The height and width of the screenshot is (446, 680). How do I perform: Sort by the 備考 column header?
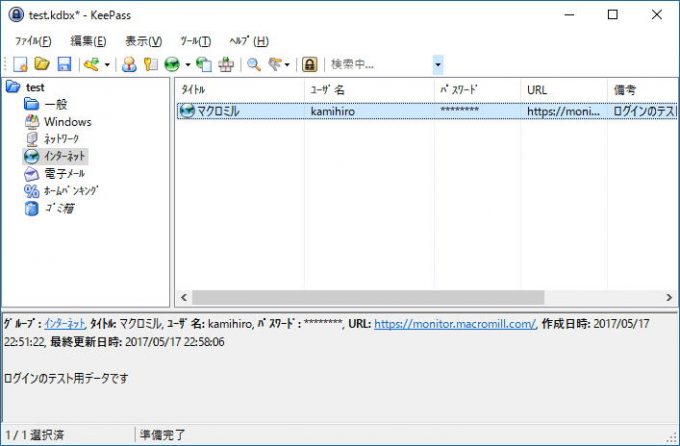click(642, 90)
